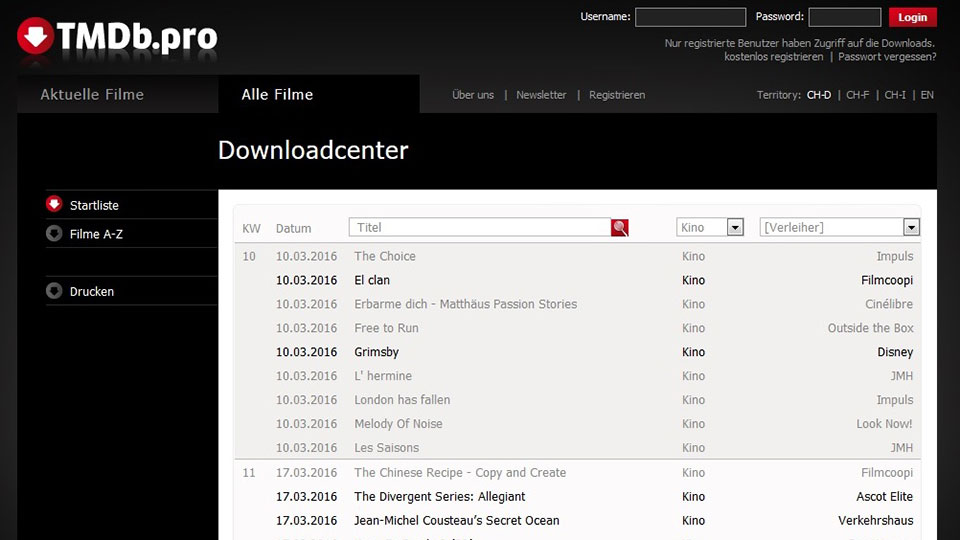Image resolution: width=960 pixels, height=540 pixels.
Task: Click into the Titel search field
Action: (480, 228)
